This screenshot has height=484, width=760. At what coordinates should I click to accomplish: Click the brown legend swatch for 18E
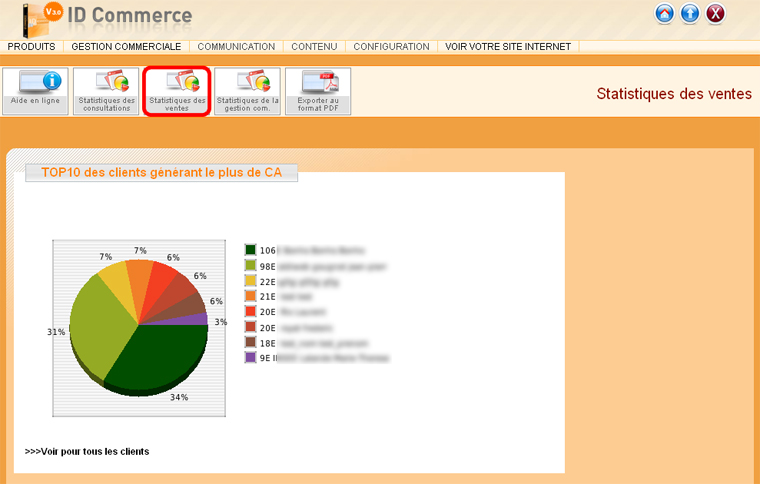click(x=250, y=342)
